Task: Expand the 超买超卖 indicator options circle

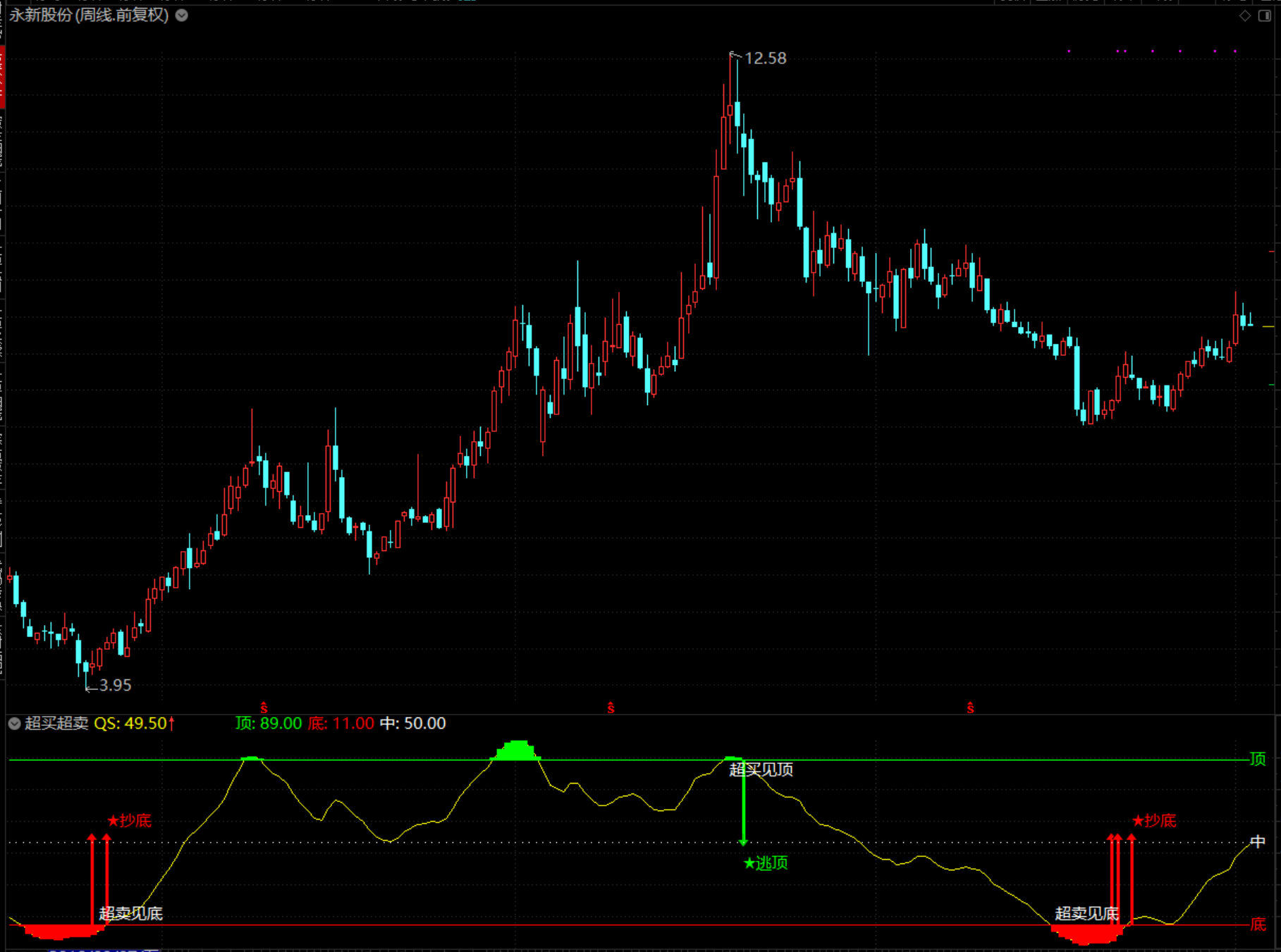Action: point(14,724)
